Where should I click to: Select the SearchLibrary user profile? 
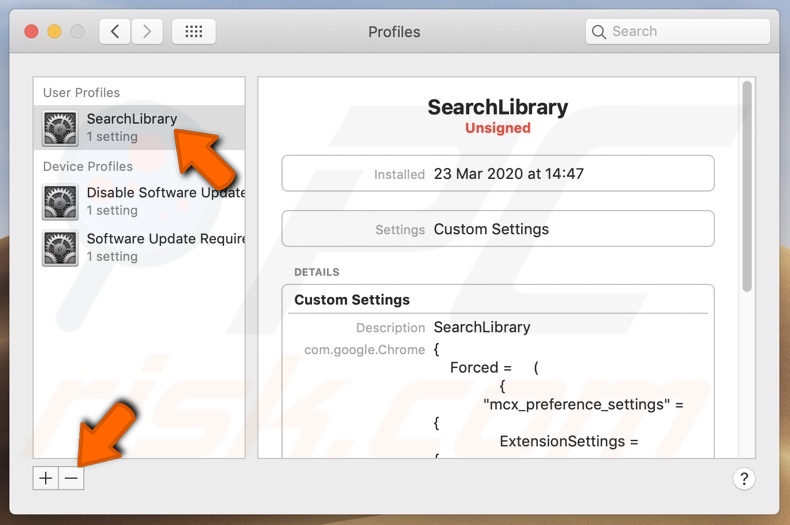click(x=140, y=127)
